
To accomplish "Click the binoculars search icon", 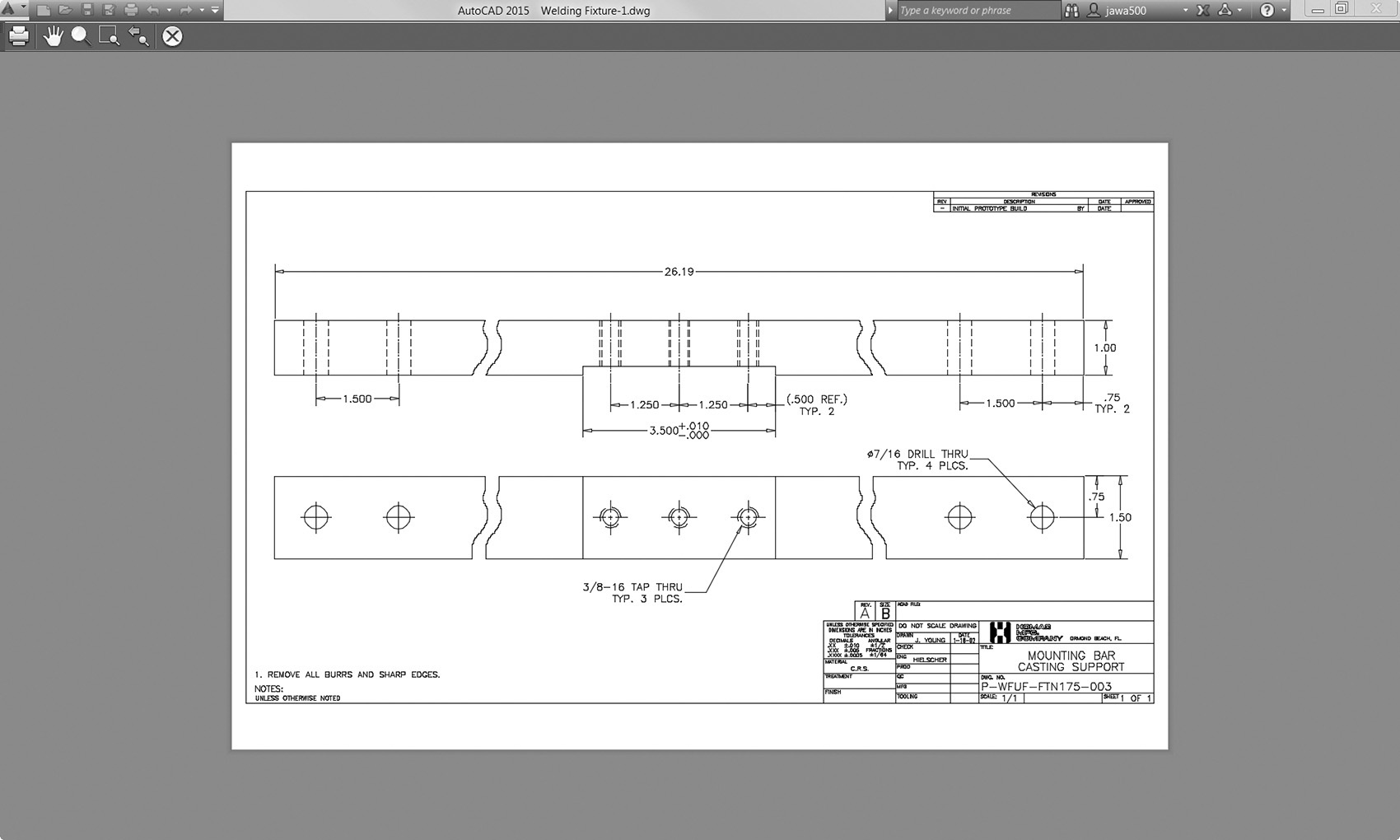I will (x=1071, y=10).
